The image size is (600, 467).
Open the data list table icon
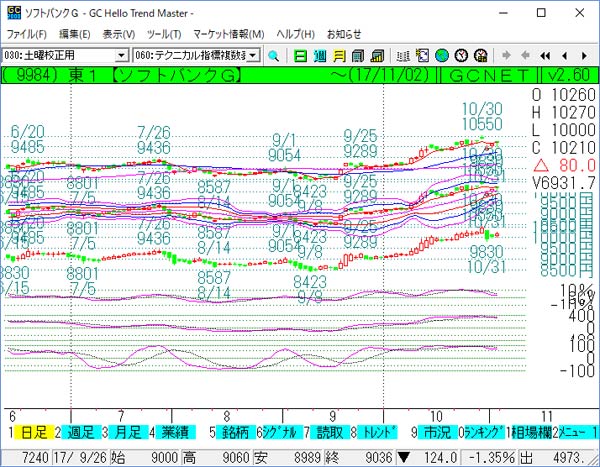(x=403, y=56)
